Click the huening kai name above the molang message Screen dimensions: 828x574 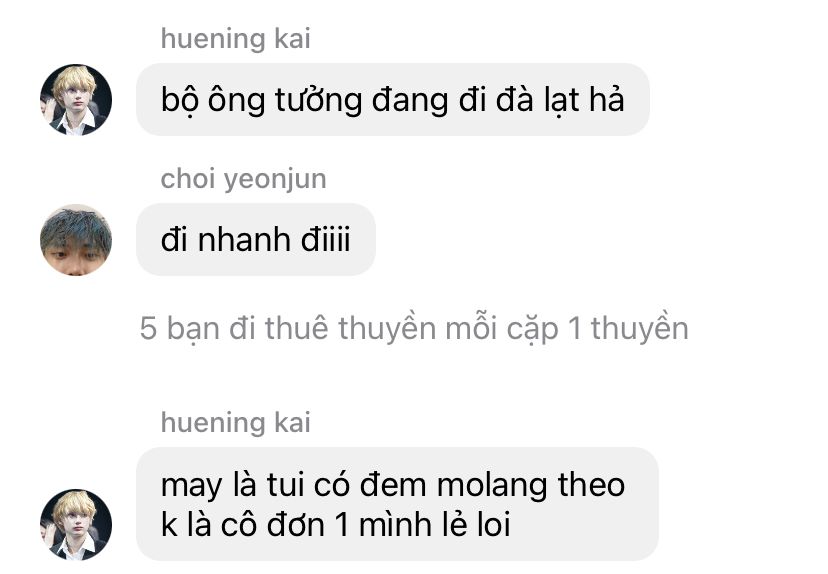[x=236, y=422]
